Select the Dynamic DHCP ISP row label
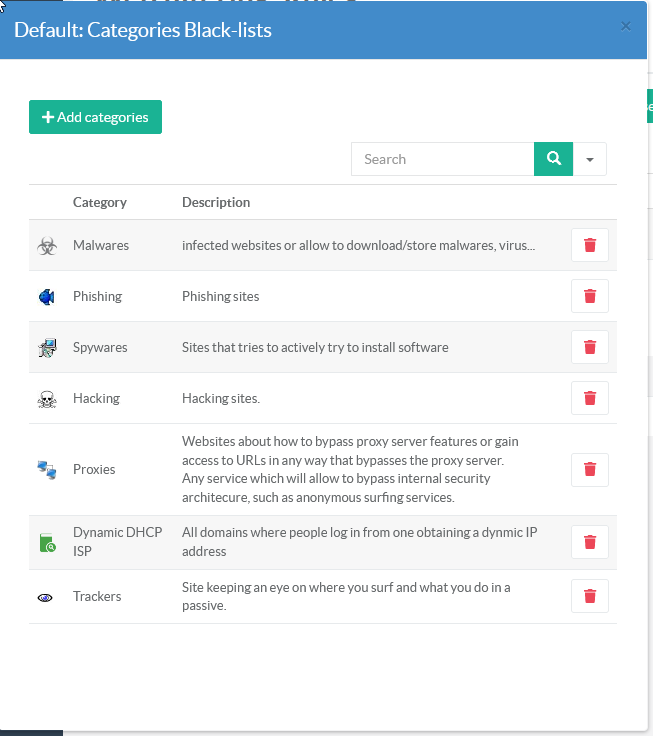 [x=117, y=542]
